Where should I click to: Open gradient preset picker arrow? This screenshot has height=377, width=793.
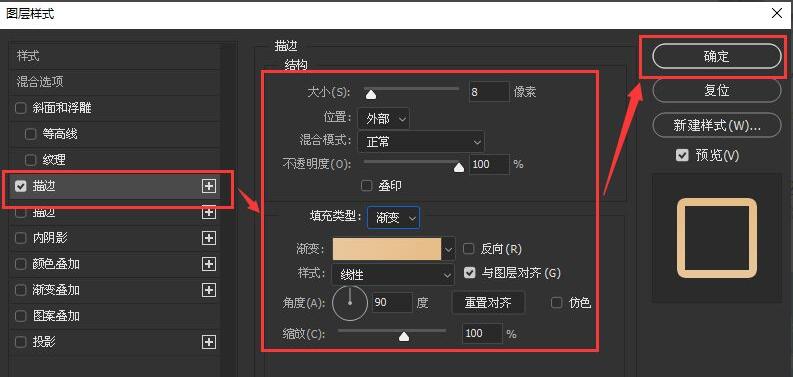448,249
